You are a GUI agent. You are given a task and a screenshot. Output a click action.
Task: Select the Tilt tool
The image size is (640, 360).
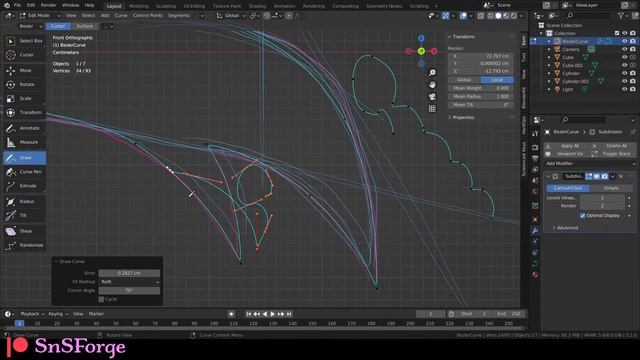(x=24, y=216)
